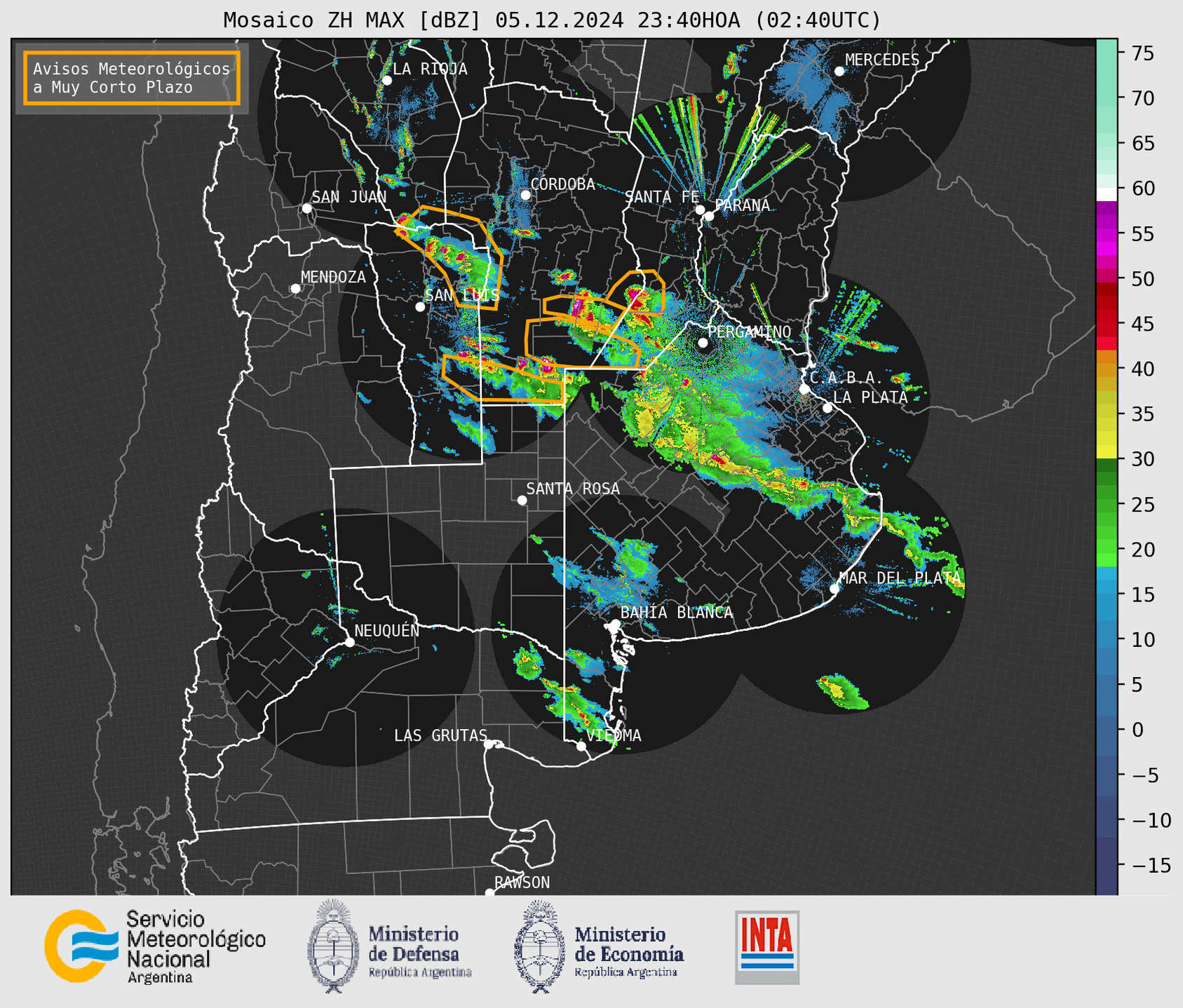Click the Servicio Meteorológico Nacional logo

(155, 946)
